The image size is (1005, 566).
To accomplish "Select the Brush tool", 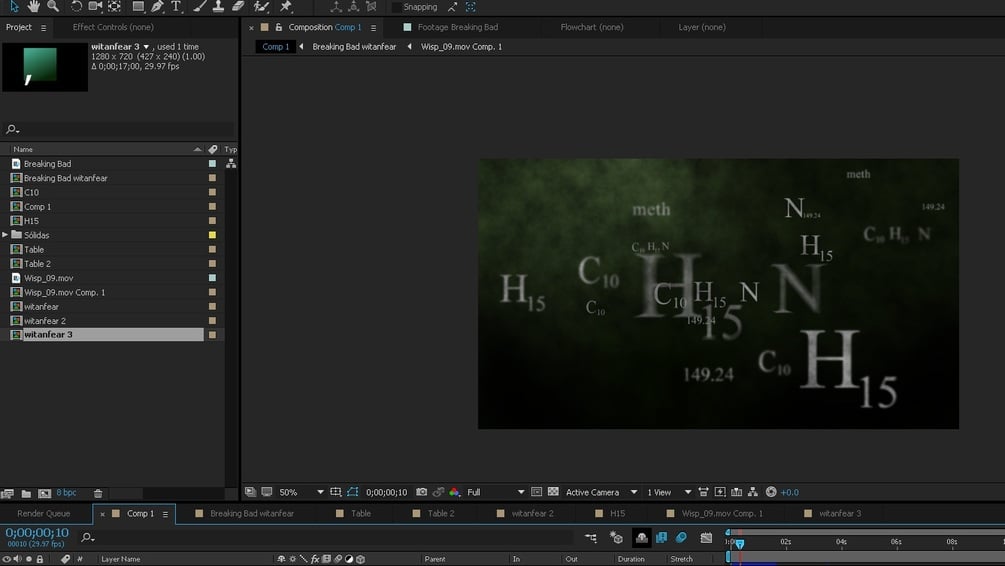I will (x=200, y=6).
